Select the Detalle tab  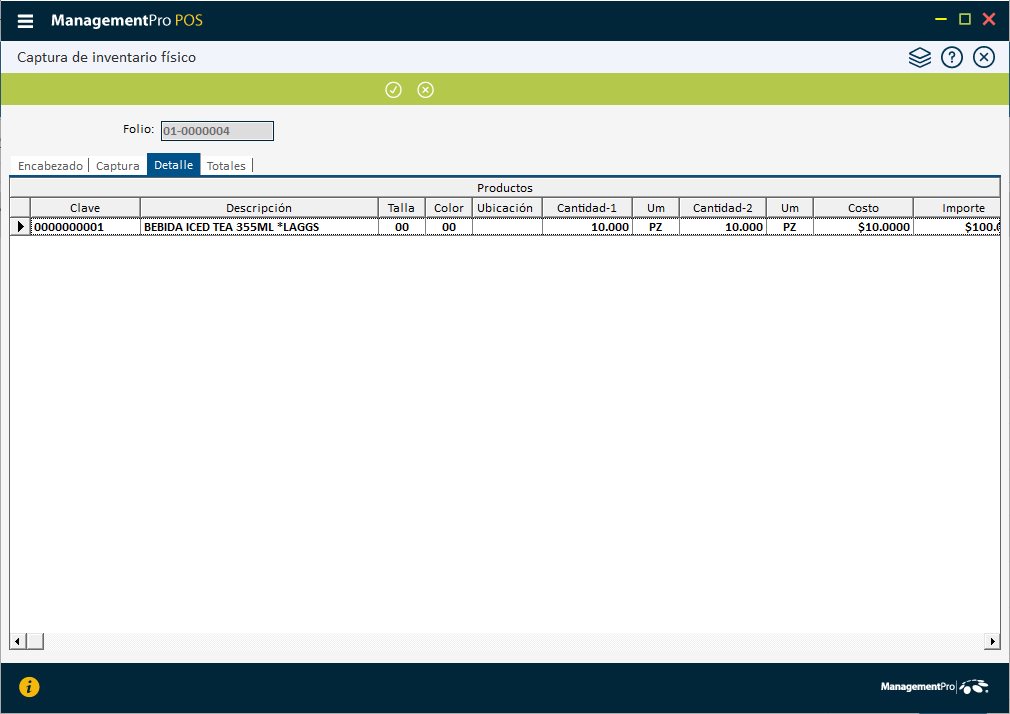pyautogui.click(x=173, y=165)
